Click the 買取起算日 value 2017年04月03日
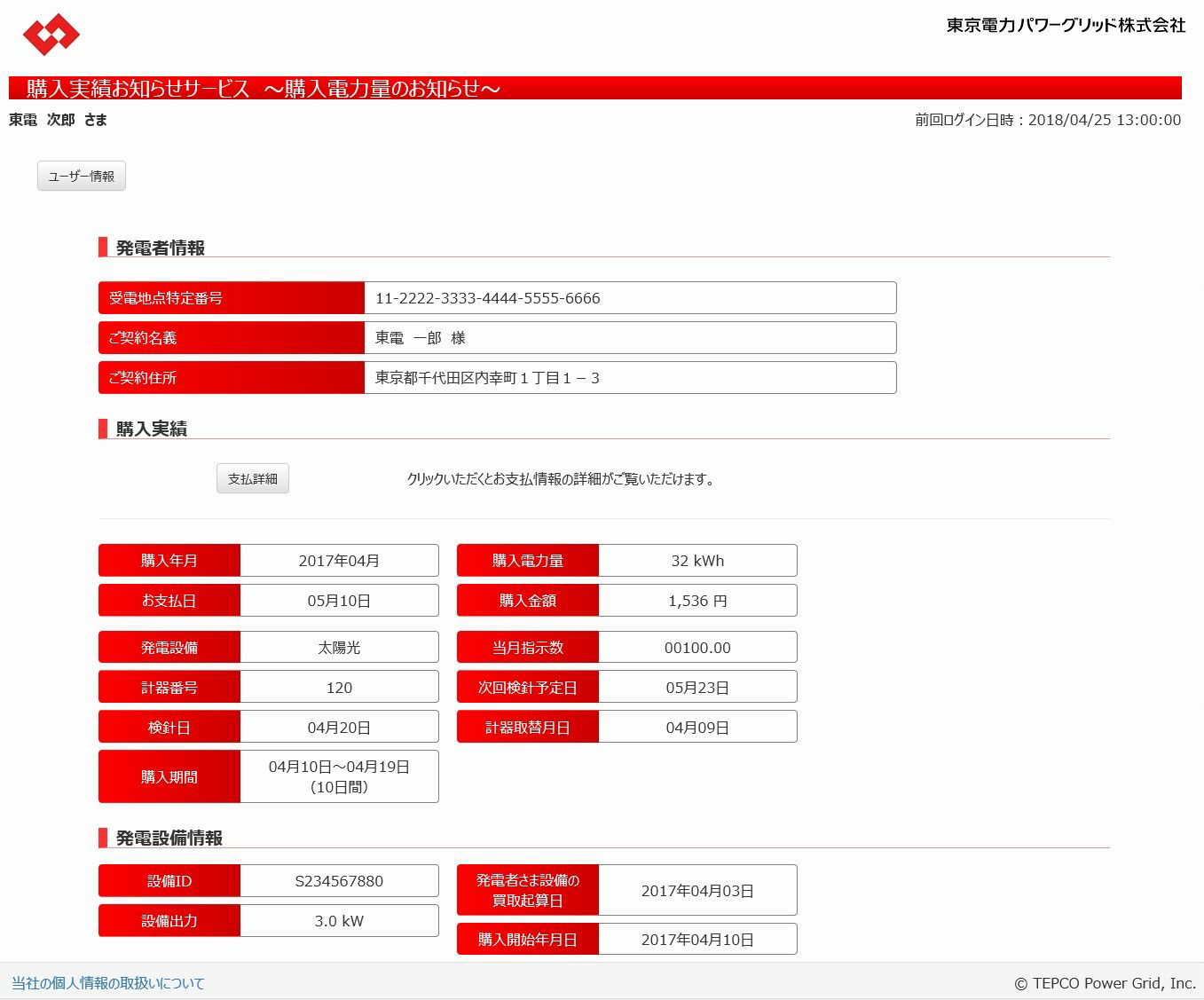This screenshot has width=1204, height=1000. click(x=697, y=891)
